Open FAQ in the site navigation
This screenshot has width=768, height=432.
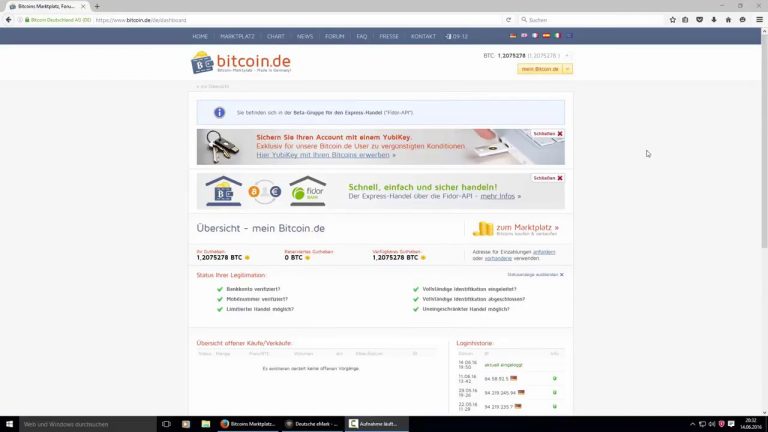point(361,36)
